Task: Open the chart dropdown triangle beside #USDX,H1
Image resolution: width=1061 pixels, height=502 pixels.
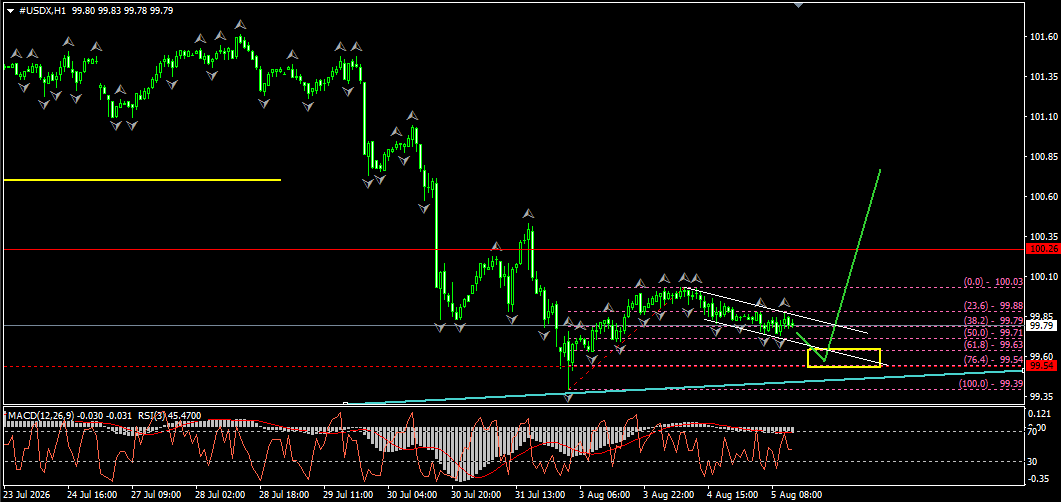Action: [9, 12]
